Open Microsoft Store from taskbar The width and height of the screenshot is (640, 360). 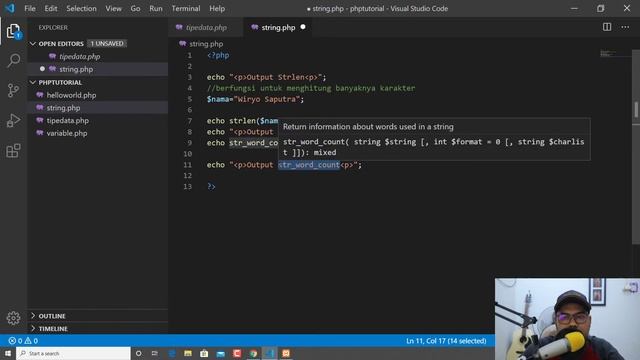coord(204,353)
